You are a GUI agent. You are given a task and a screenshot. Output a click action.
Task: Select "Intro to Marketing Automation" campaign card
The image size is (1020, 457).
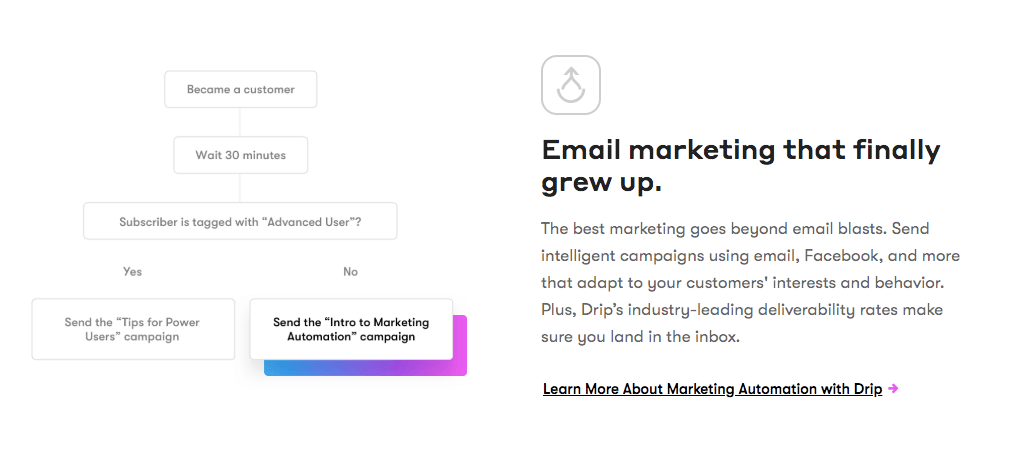point(351,329)
